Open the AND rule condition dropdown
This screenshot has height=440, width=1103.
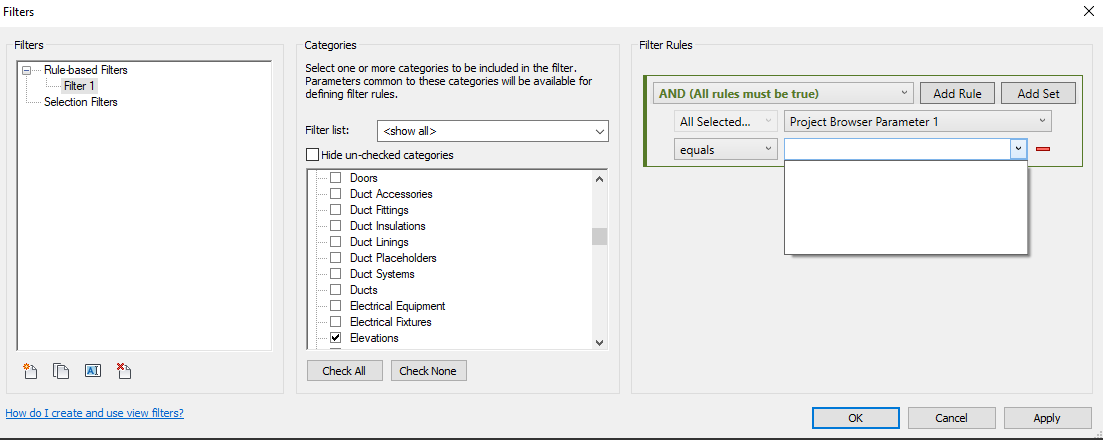pos(783,93)
